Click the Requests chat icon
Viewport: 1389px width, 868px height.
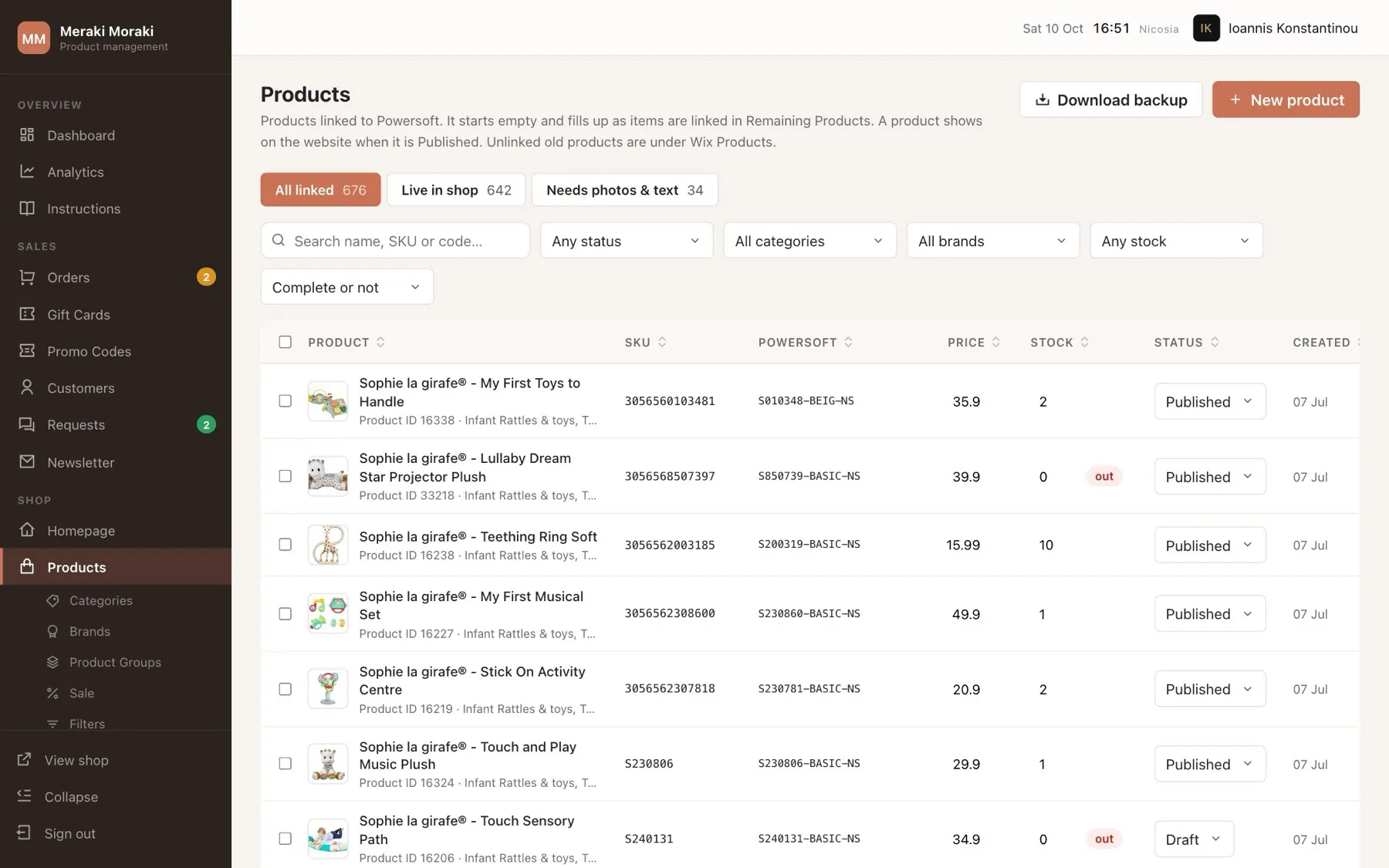pyautogui.click(x=27, y=424)
